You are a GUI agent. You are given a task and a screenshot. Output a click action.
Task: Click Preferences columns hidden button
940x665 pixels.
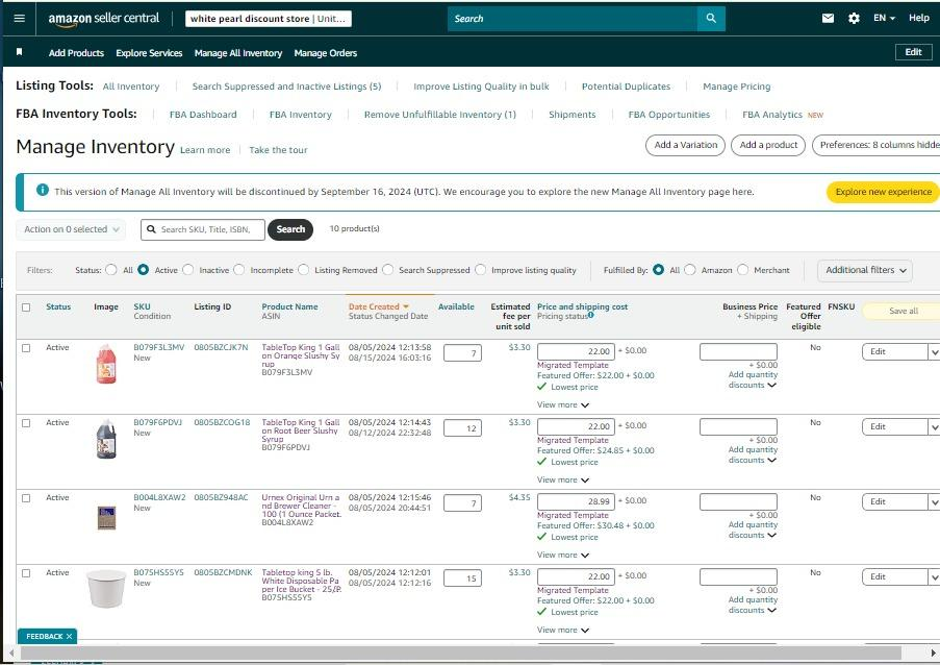pyautogui.click(x=876, y=145)
